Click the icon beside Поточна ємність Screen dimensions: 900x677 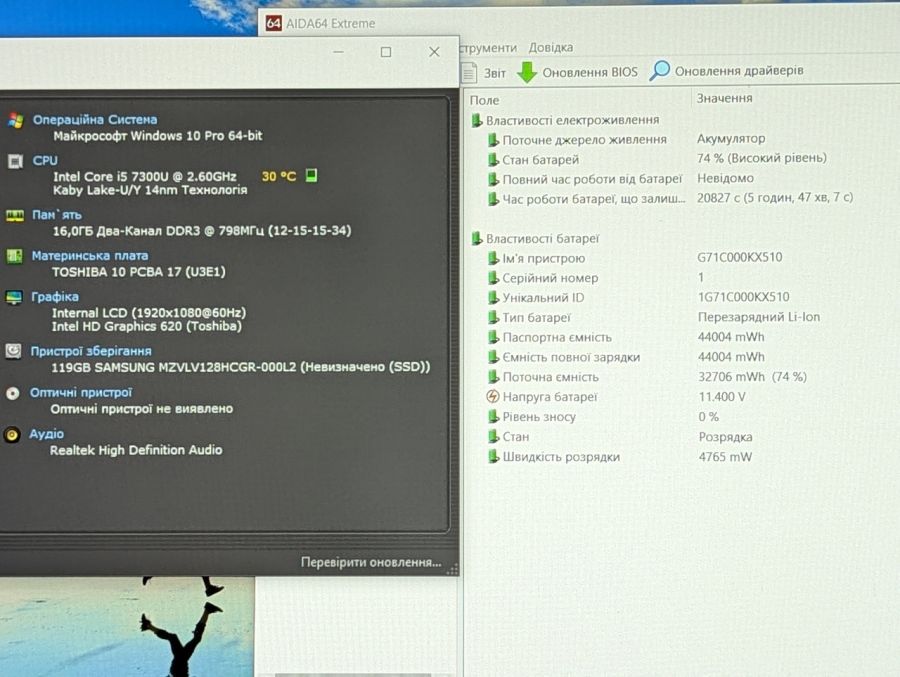[492, 377]
